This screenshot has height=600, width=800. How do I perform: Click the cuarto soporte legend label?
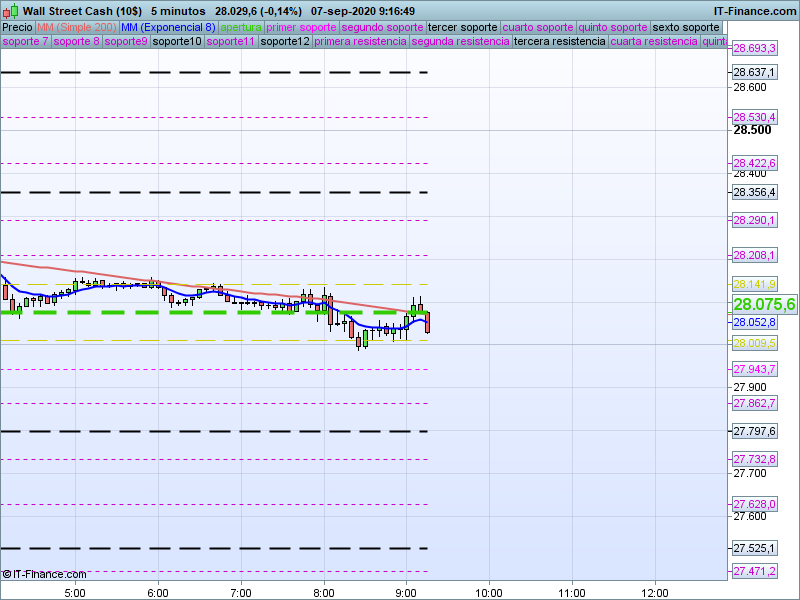(x=538, y=28)
